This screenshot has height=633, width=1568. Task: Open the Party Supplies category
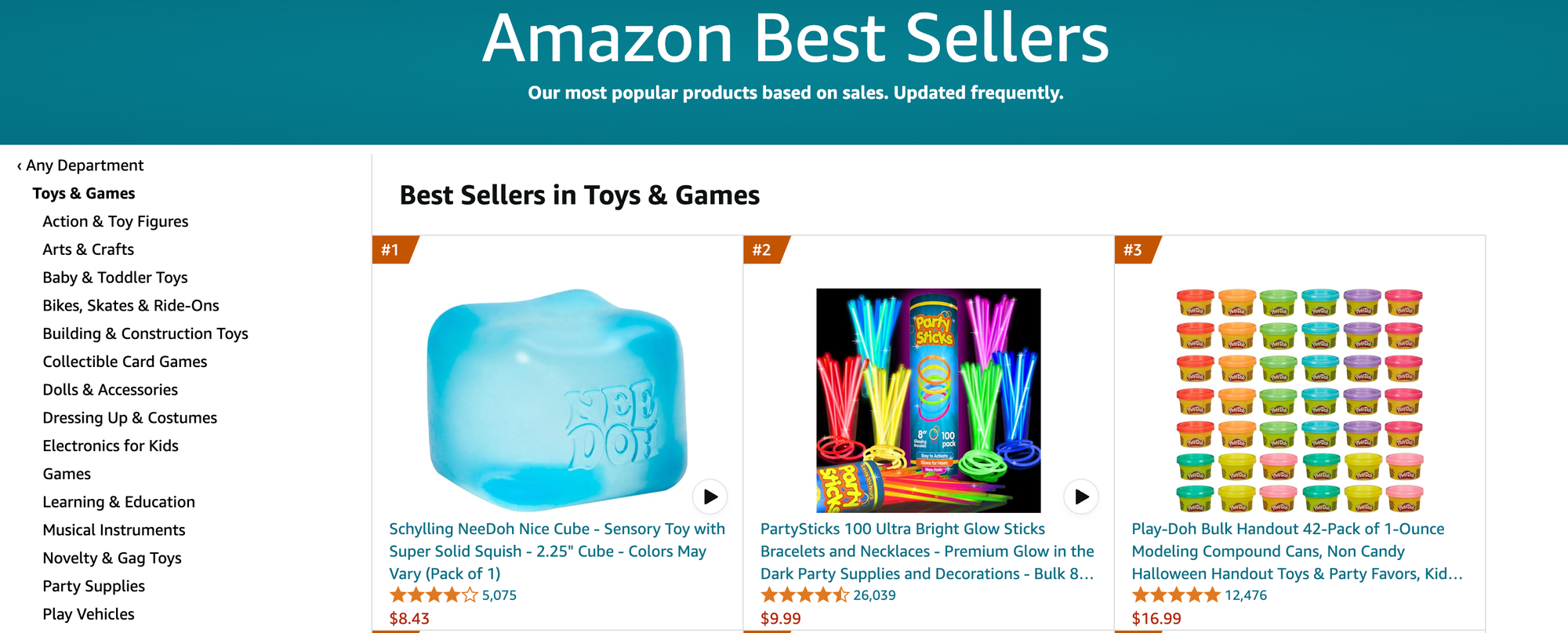tap(93, 586)
